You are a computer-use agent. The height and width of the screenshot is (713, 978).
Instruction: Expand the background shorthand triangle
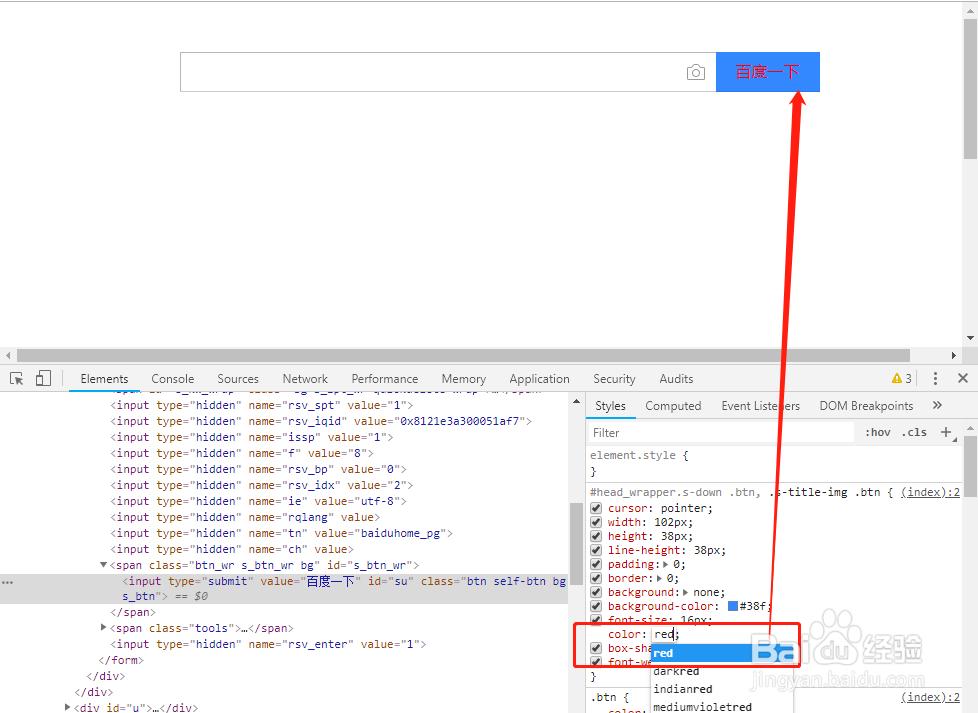click(x=685, y=592)
